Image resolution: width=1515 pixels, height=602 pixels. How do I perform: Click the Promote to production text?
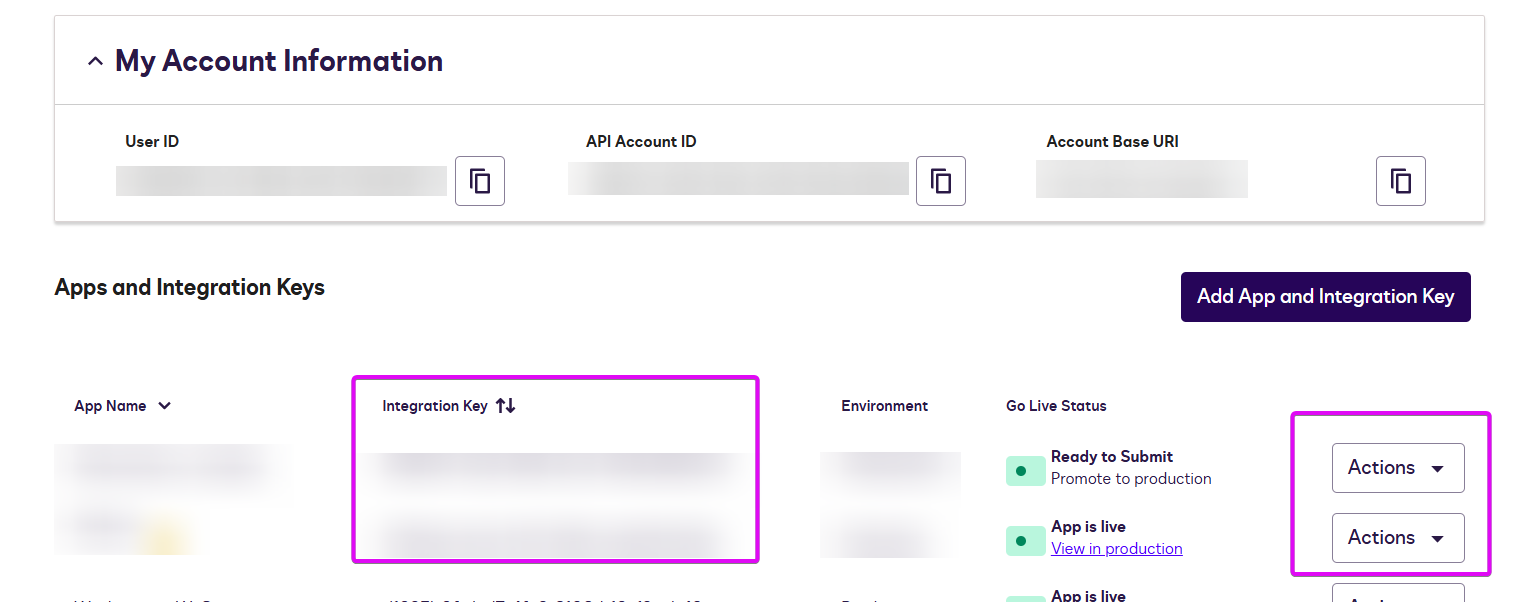[1130, 478]
